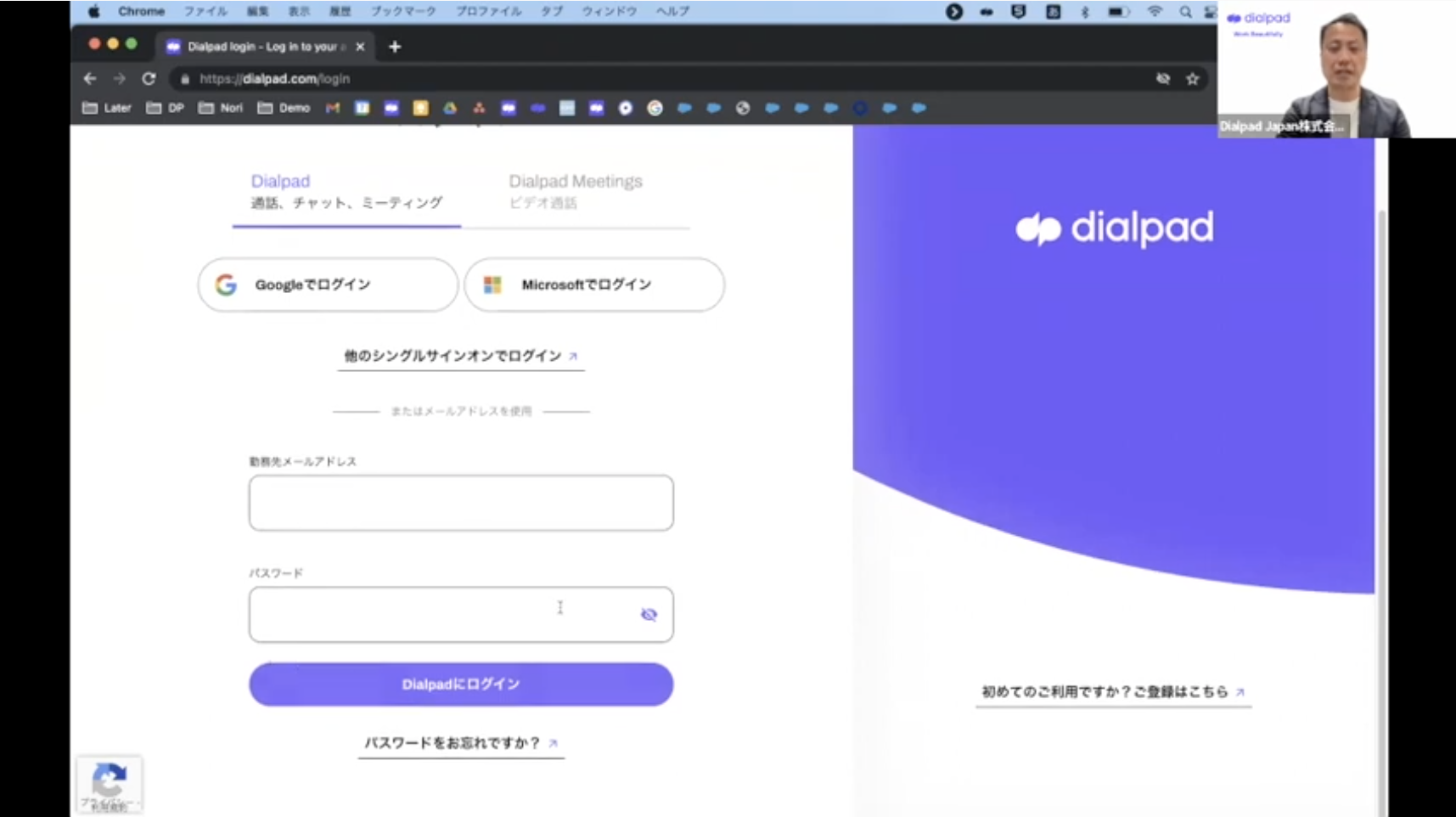The height and width of the screenshot is (817, 1456).
Task: Go back with browser back arrow
Action: (x=90, y=78)
